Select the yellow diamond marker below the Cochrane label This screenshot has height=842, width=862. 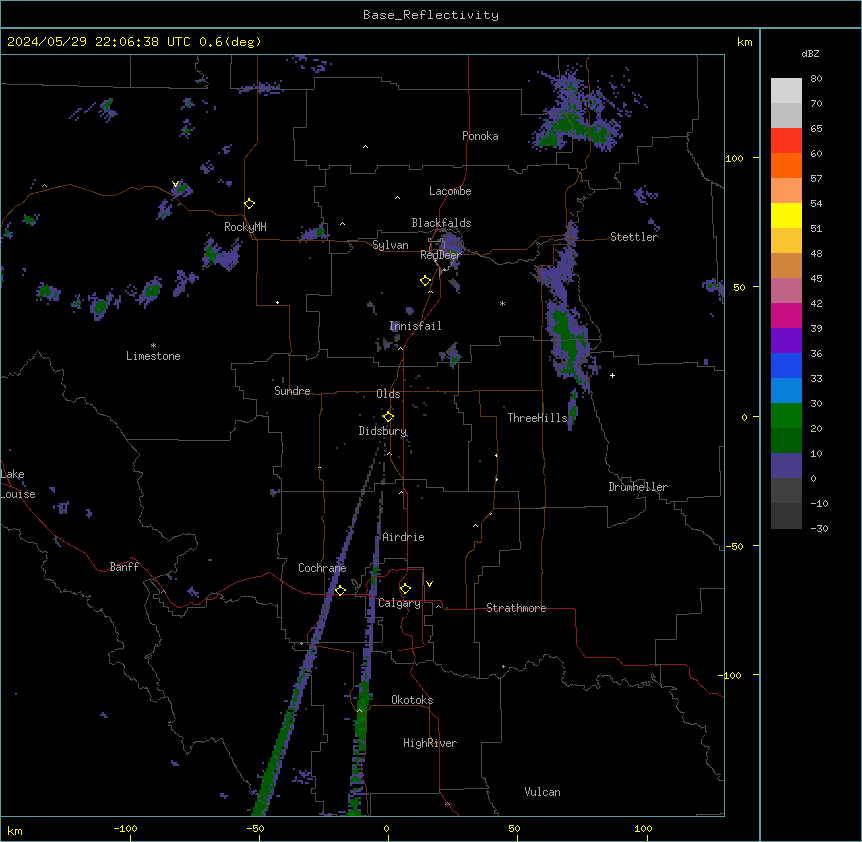pos(340,591)
